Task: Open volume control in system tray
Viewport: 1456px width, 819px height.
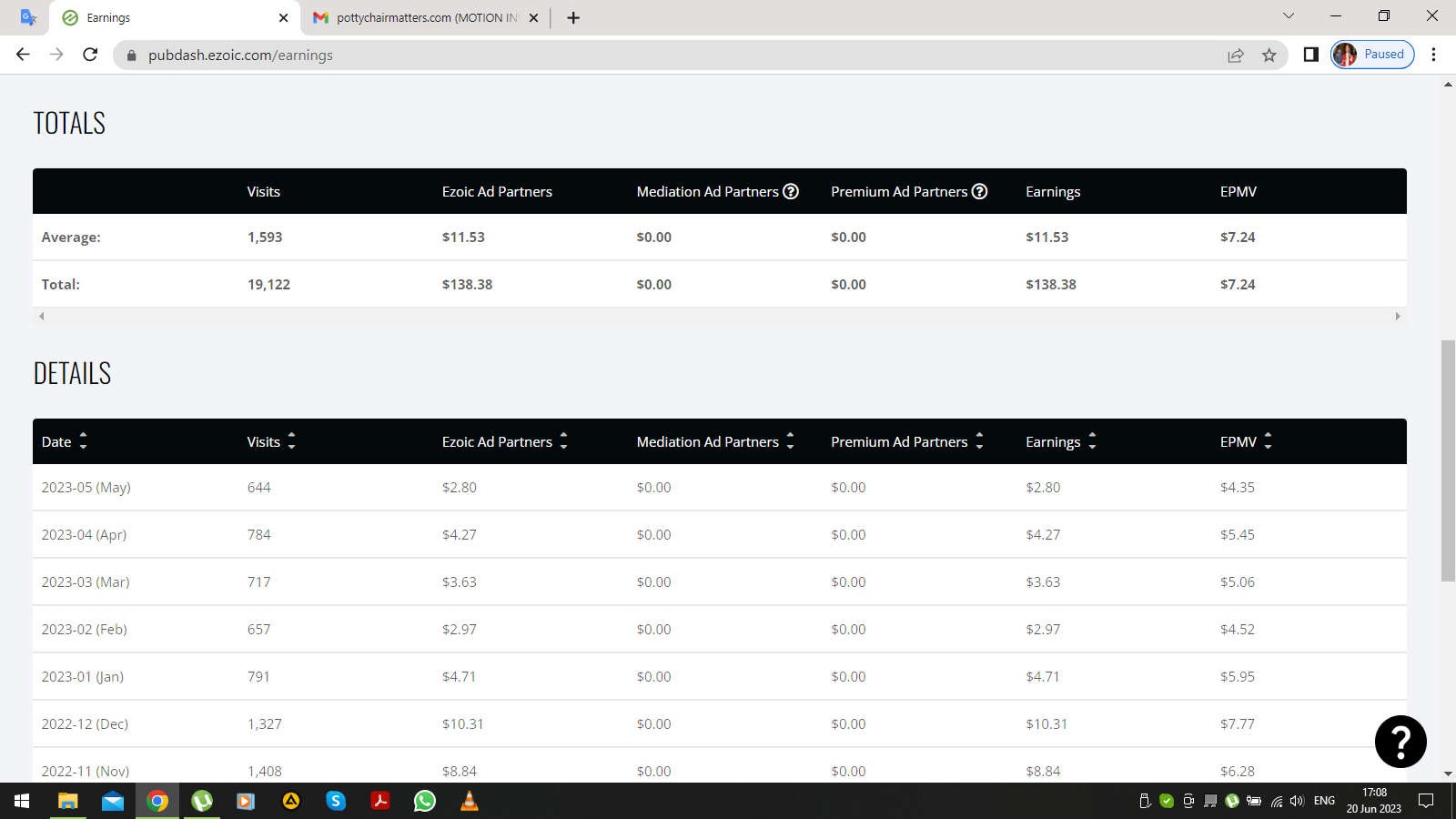Action: (1297, 801)
